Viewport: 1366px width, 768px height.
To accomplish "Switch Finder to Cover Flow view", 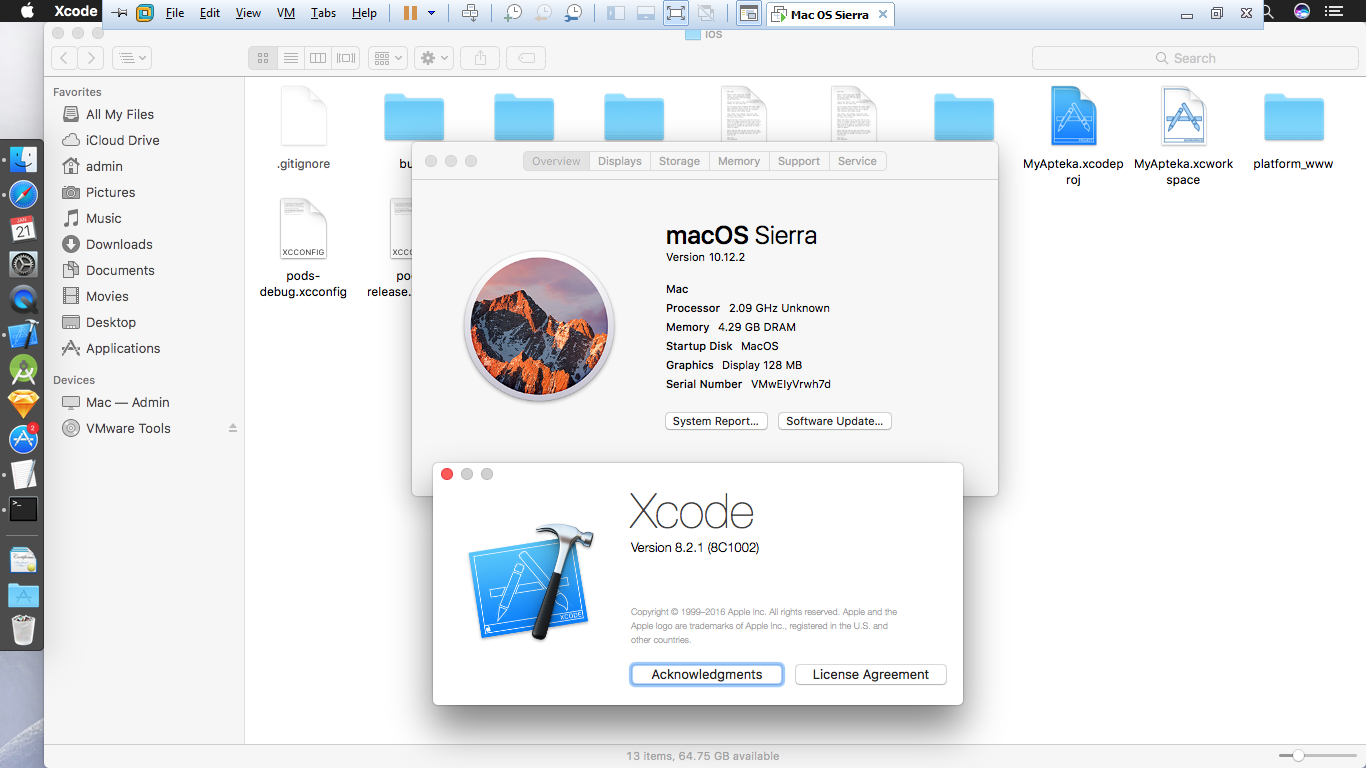I will click(x=346, y=58).
